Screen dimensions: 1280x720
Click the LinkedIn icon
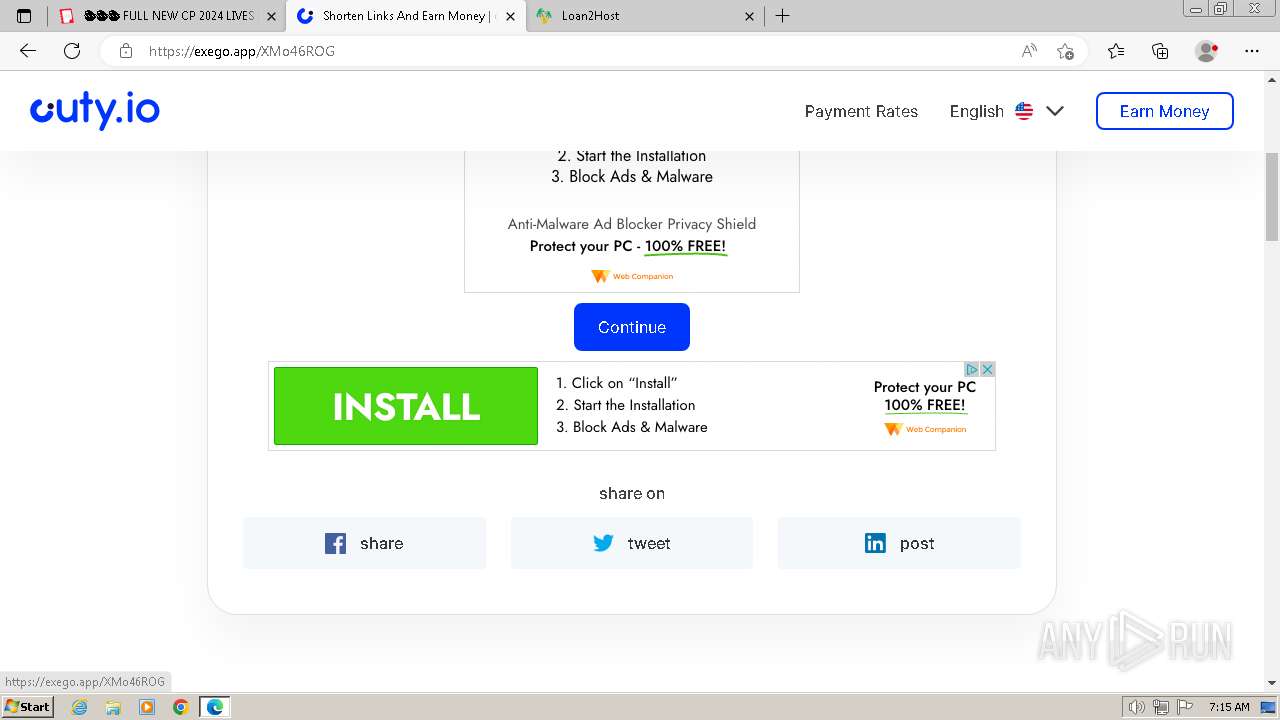[875, 543]
